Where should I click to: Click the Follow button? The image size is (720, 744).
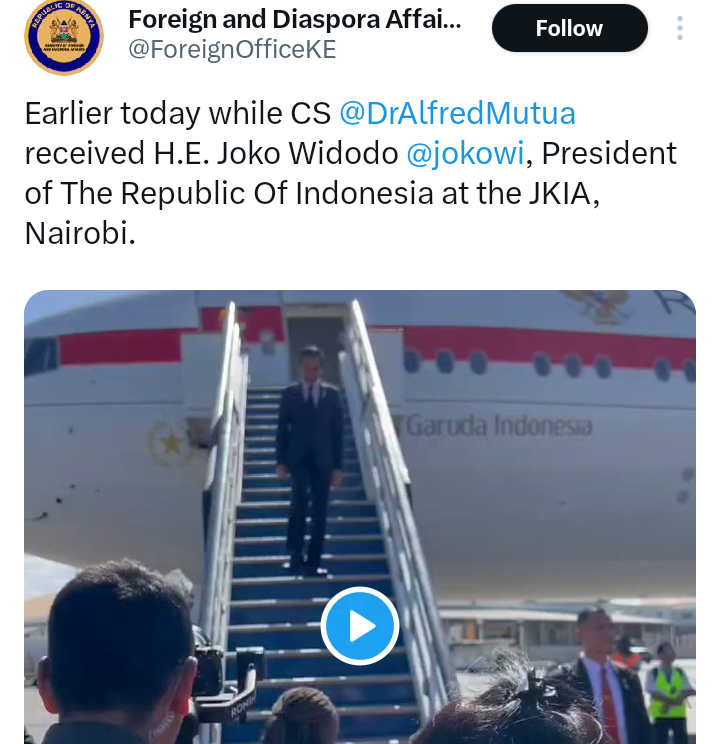point(570,28)
